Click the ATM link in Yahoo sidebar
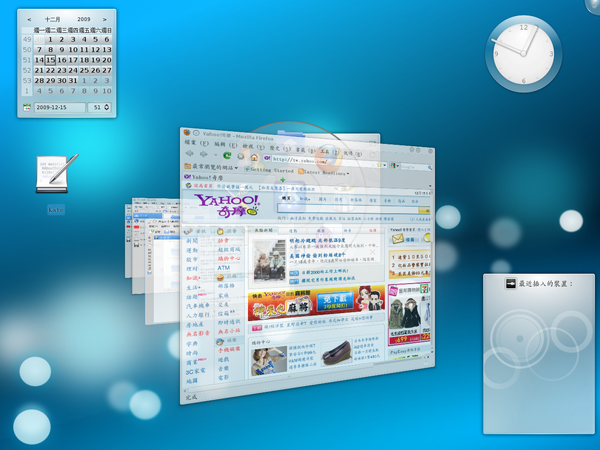Screen dimensions: 600x450 pos(223,268)
